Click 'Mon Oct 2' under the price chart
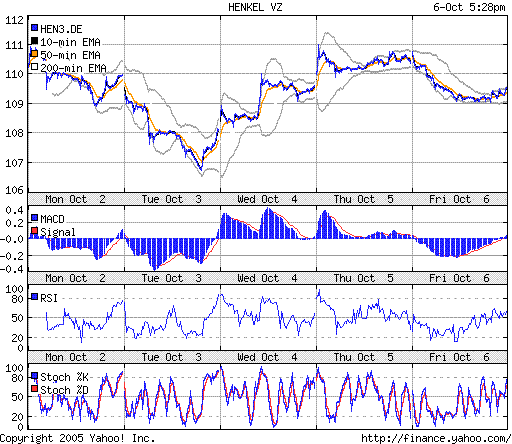Screen dimensions: 512x444 pyautogui.click(x=76, y=199)
